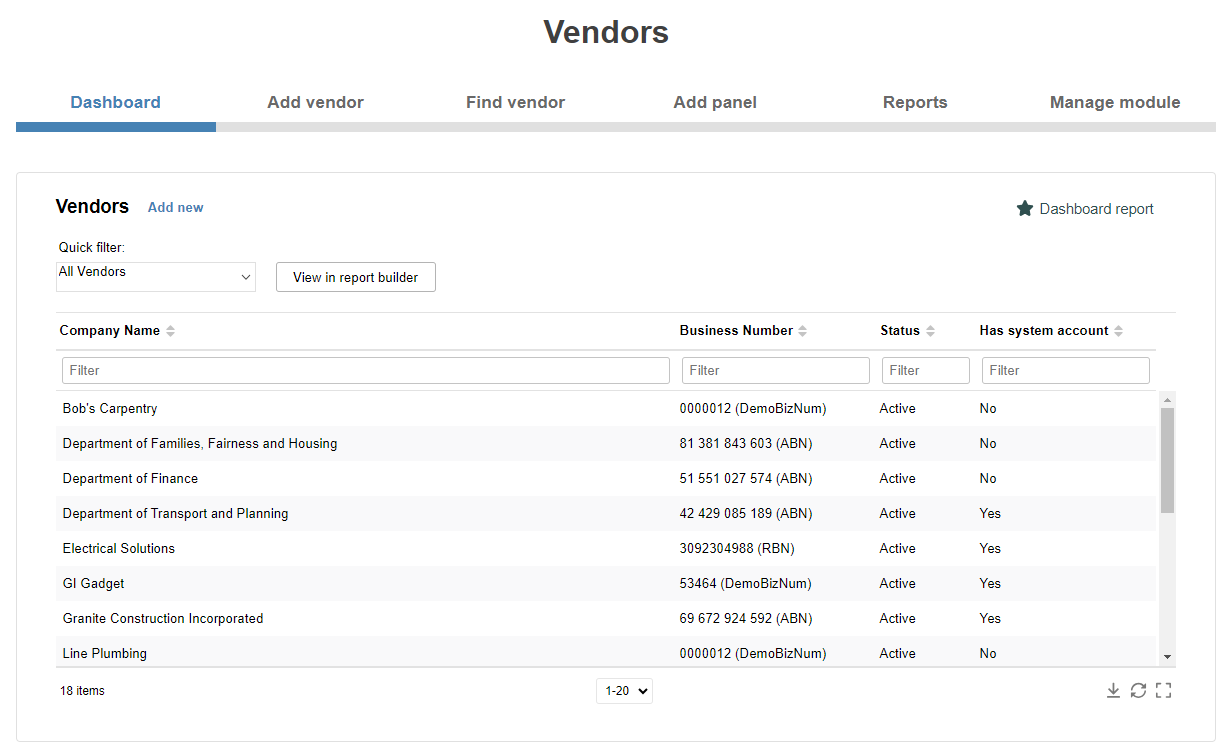Click business number 51 551 027 574 (ABN)
Image resolution: width=1226 pixels, height=753 pixels.
(746, 478)
